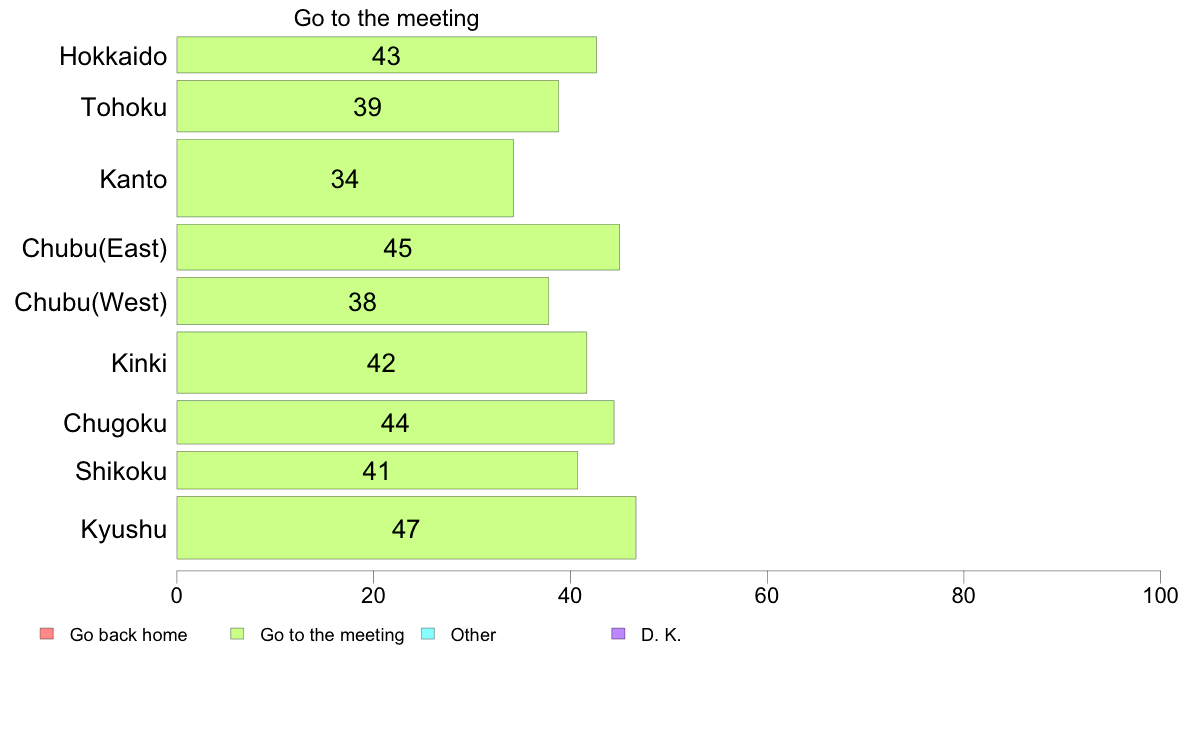Image resolution: width=1188 pixels, height=736 pixels.
Task: Click the Chubu(West) bar labeled 38
Action: point(362,301)
